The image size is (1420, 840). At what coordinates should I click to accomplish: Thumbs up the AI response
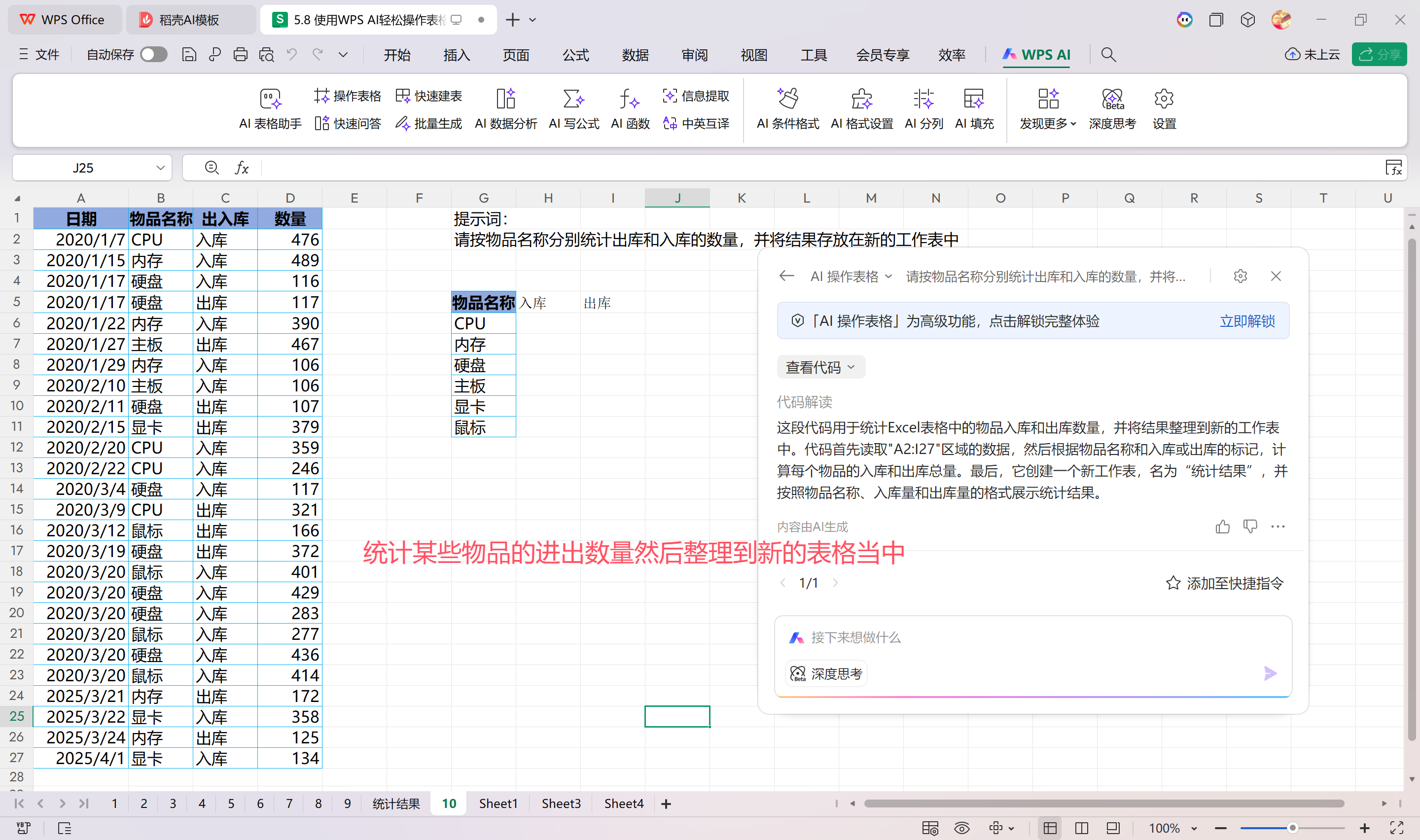tap(1222, 526)
